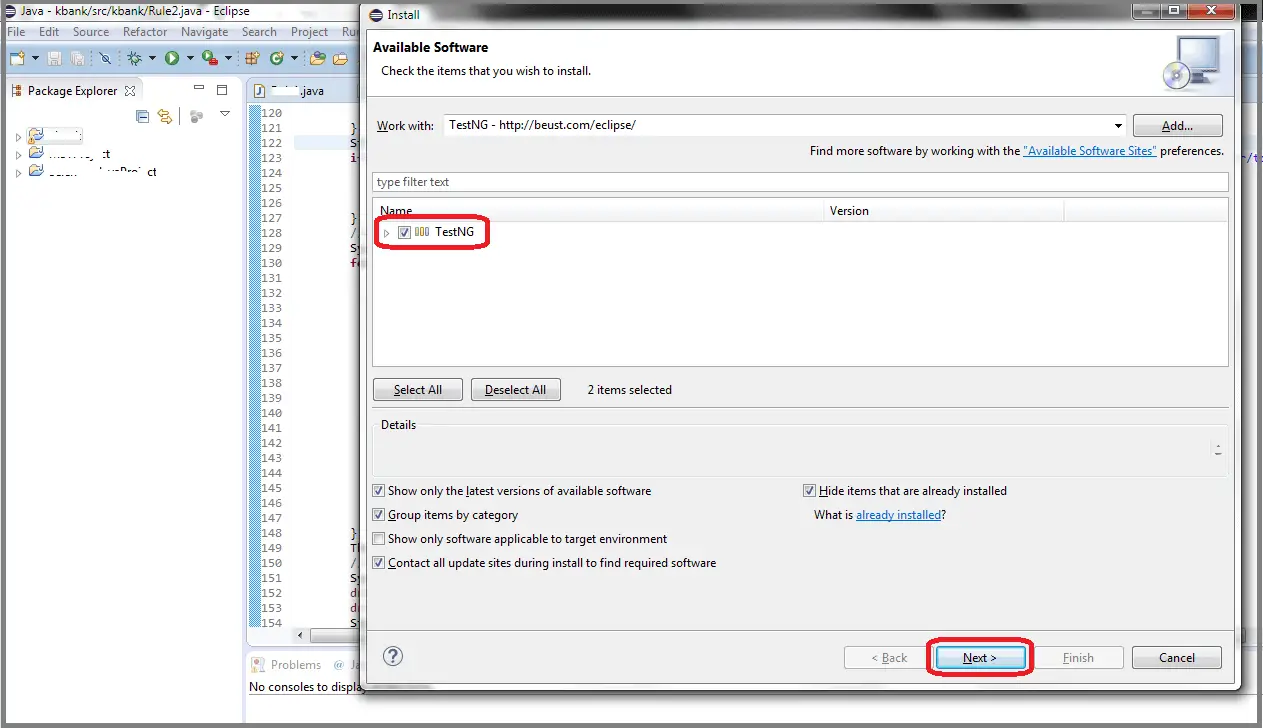Open the Debug configurations dropdown arrow

[152, 59]
